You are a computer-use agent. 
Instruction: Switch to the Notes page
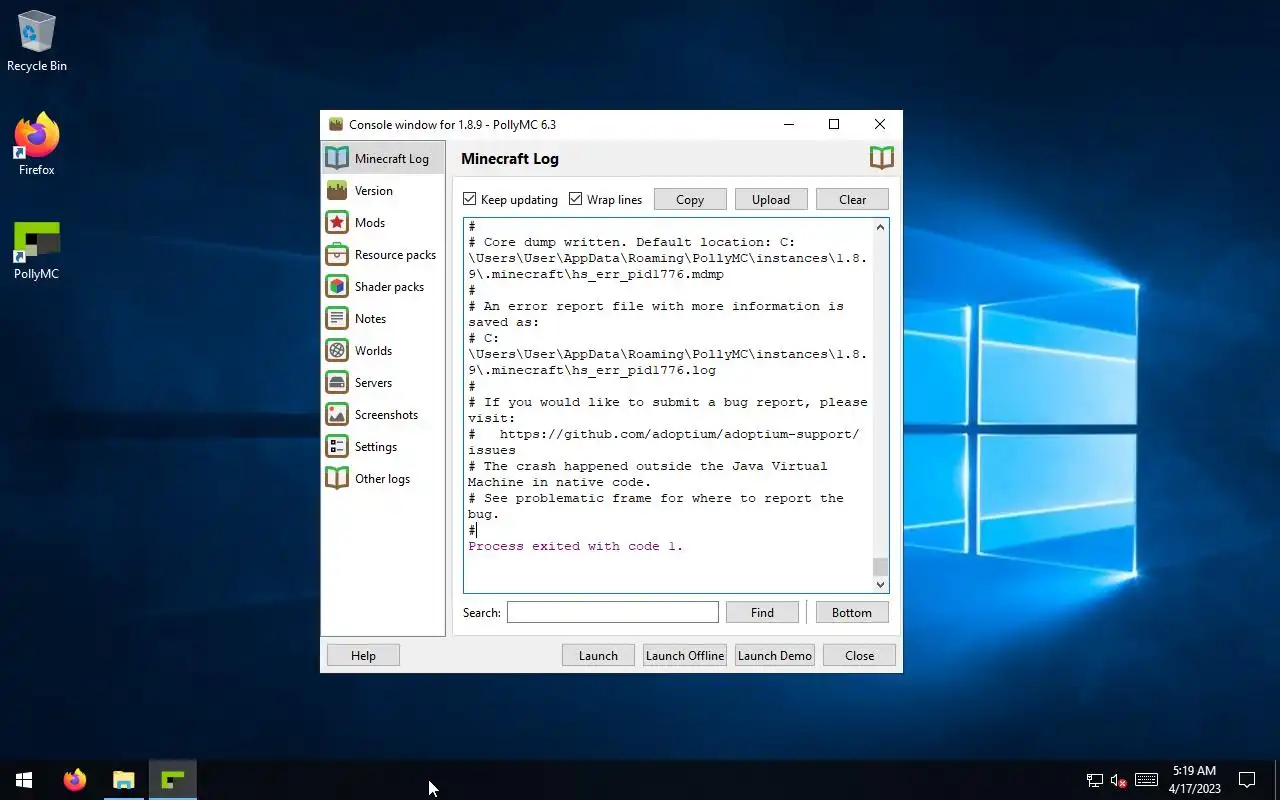point(383,318)
